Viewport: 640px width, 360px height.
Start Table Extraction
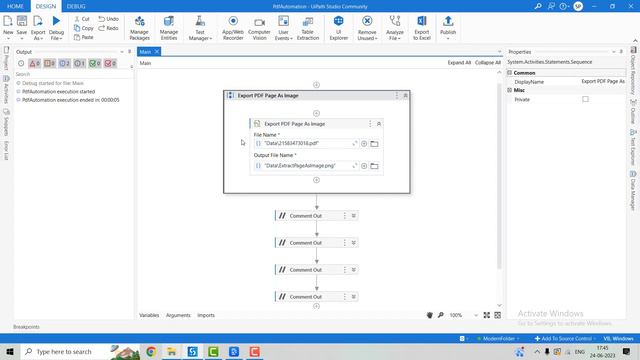308,28
